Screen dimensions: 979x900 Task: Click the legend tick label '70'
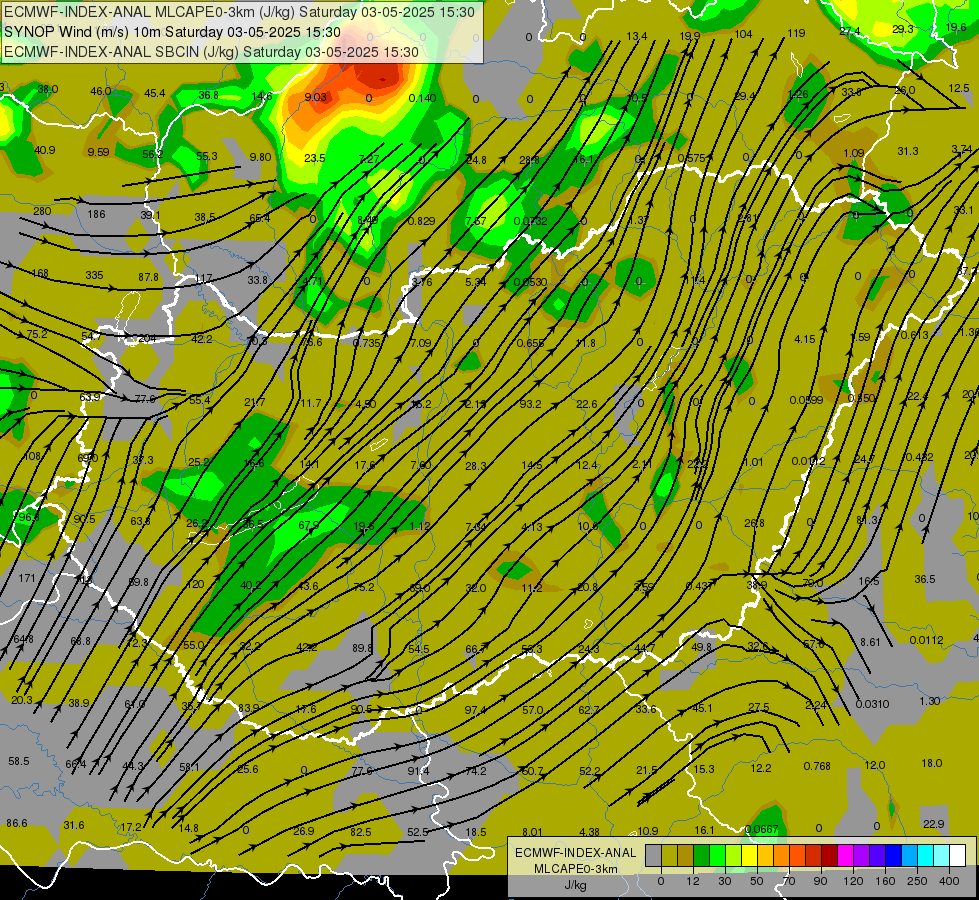(789, 881)
